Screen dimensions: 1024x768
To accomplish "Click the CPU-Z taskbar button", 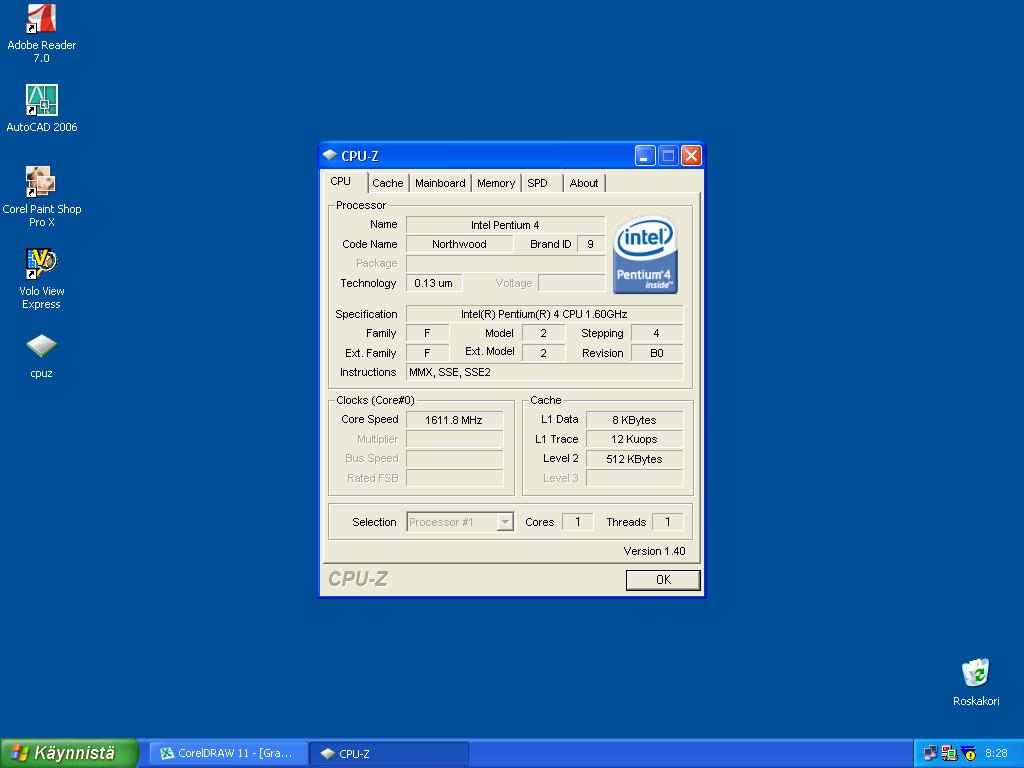I will (389, 754).
